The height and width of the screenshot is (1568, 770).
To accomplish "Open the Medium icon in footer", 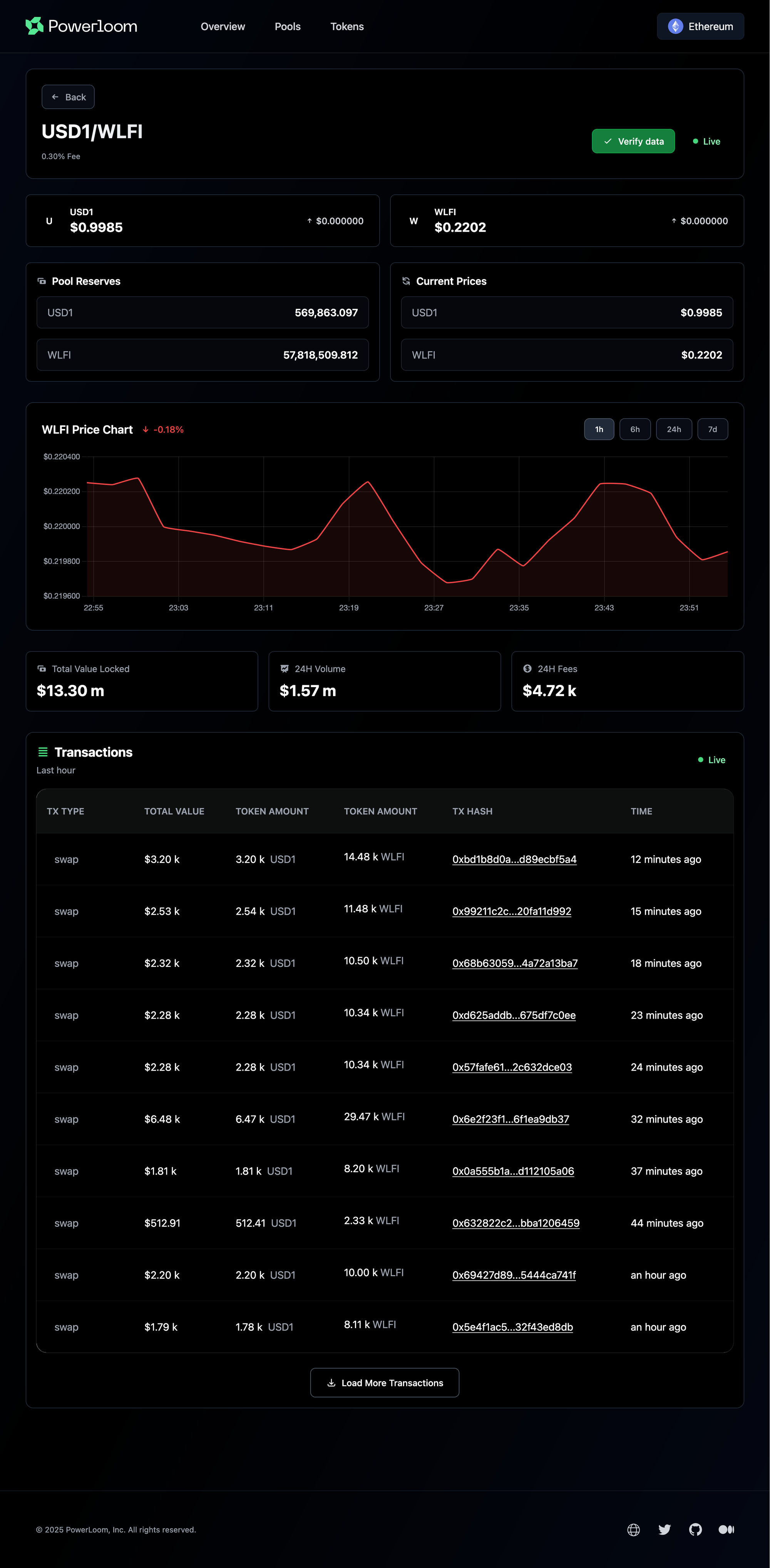I will (726, 1530).
